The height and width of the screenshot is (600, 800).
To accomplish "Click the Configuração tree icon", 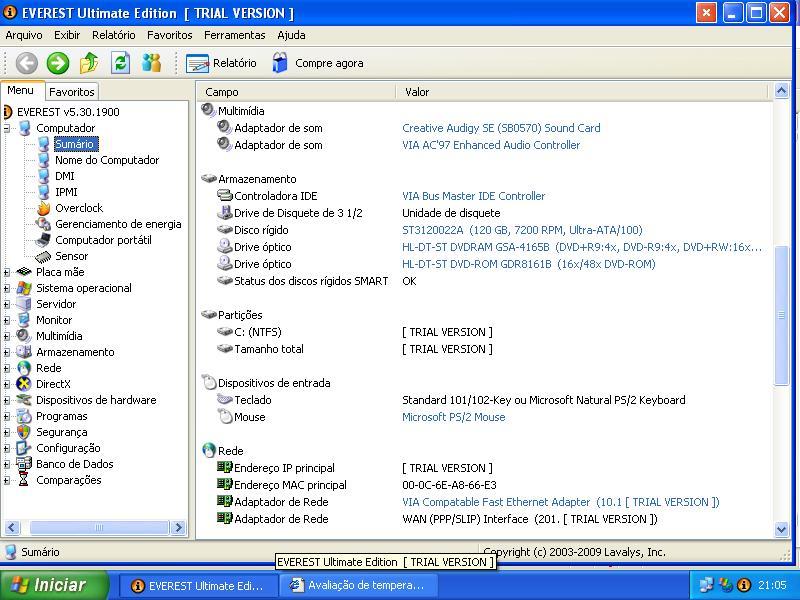I will pyautogui.click(x=23, y=448).
